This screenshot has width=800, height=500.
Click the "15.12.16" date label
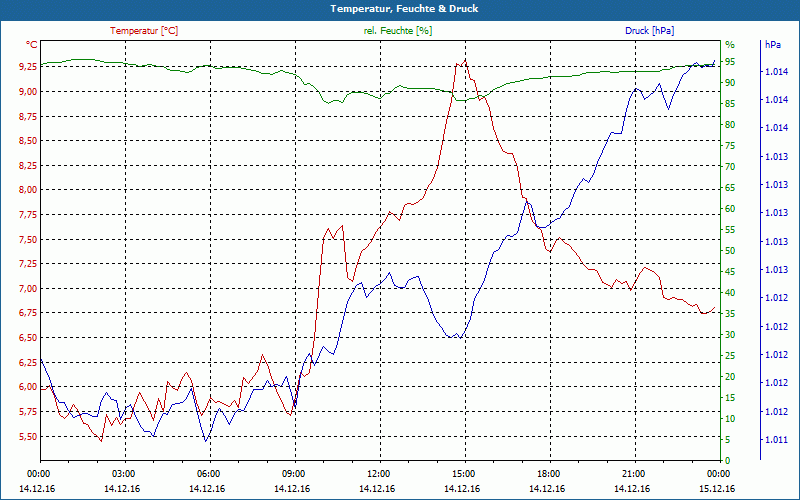(x=717, y=488)
